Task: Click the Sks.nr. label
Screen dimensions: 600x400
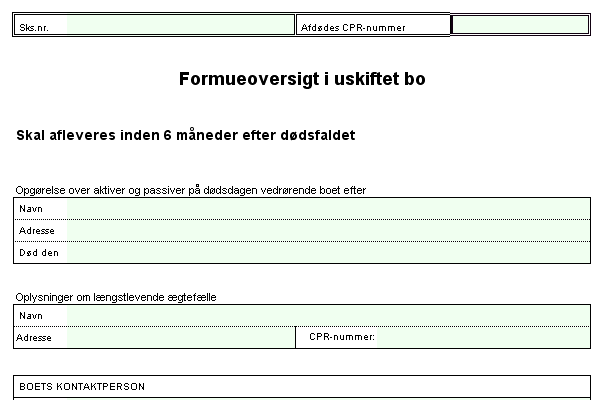Action: point(34,28)
